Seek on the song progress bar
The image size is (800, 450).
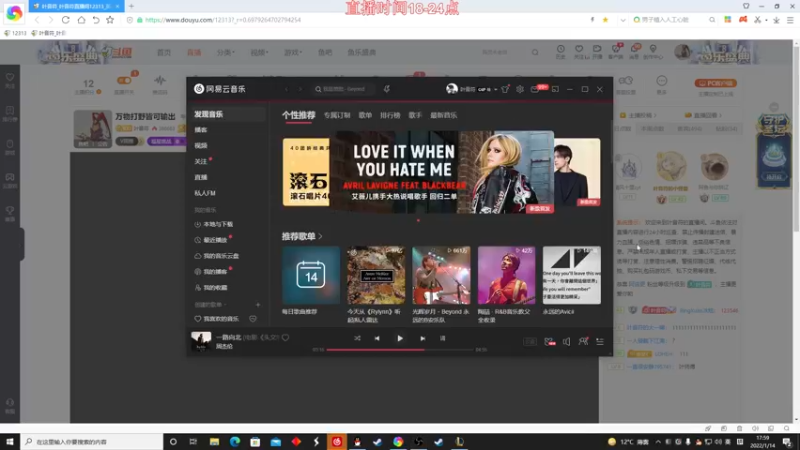(400, 350)
